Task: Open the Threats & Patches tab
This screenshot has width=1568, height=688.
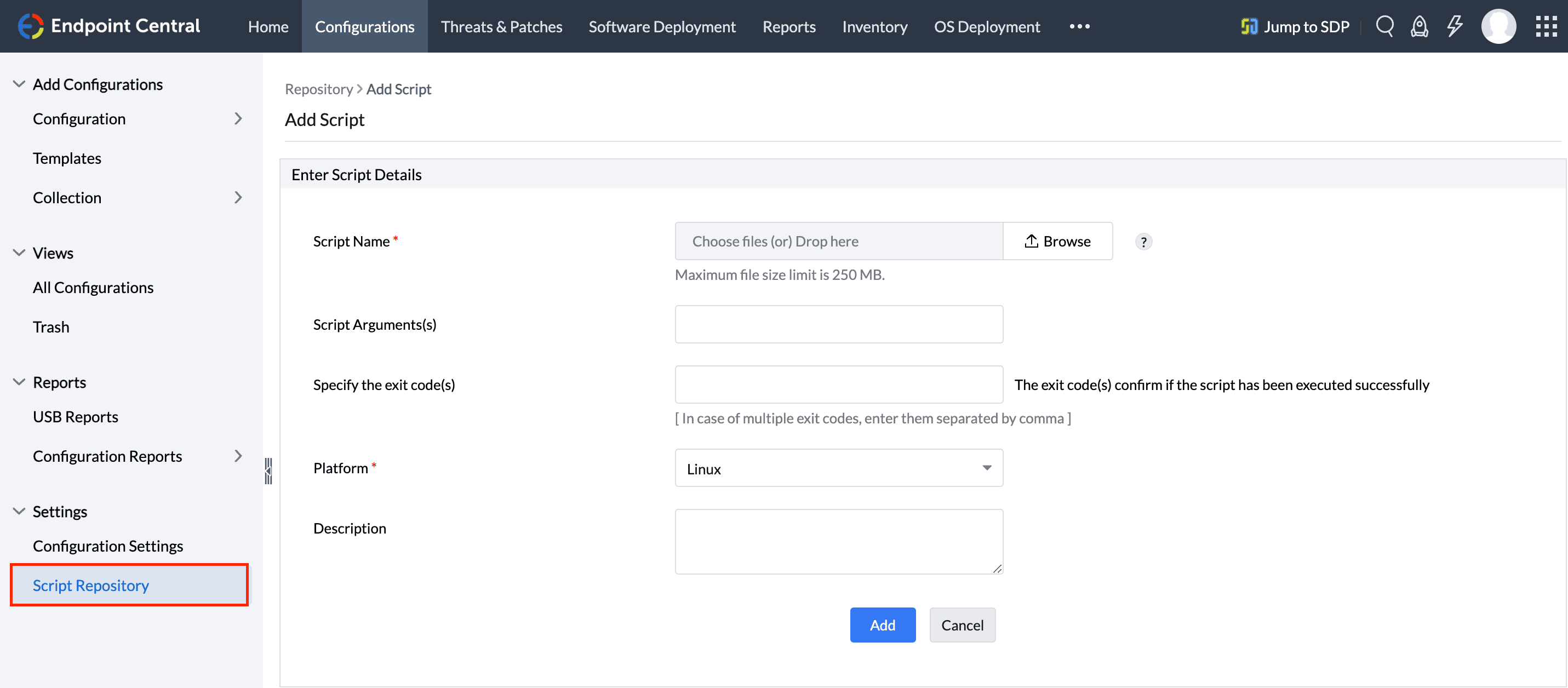Action: (501, 26)
